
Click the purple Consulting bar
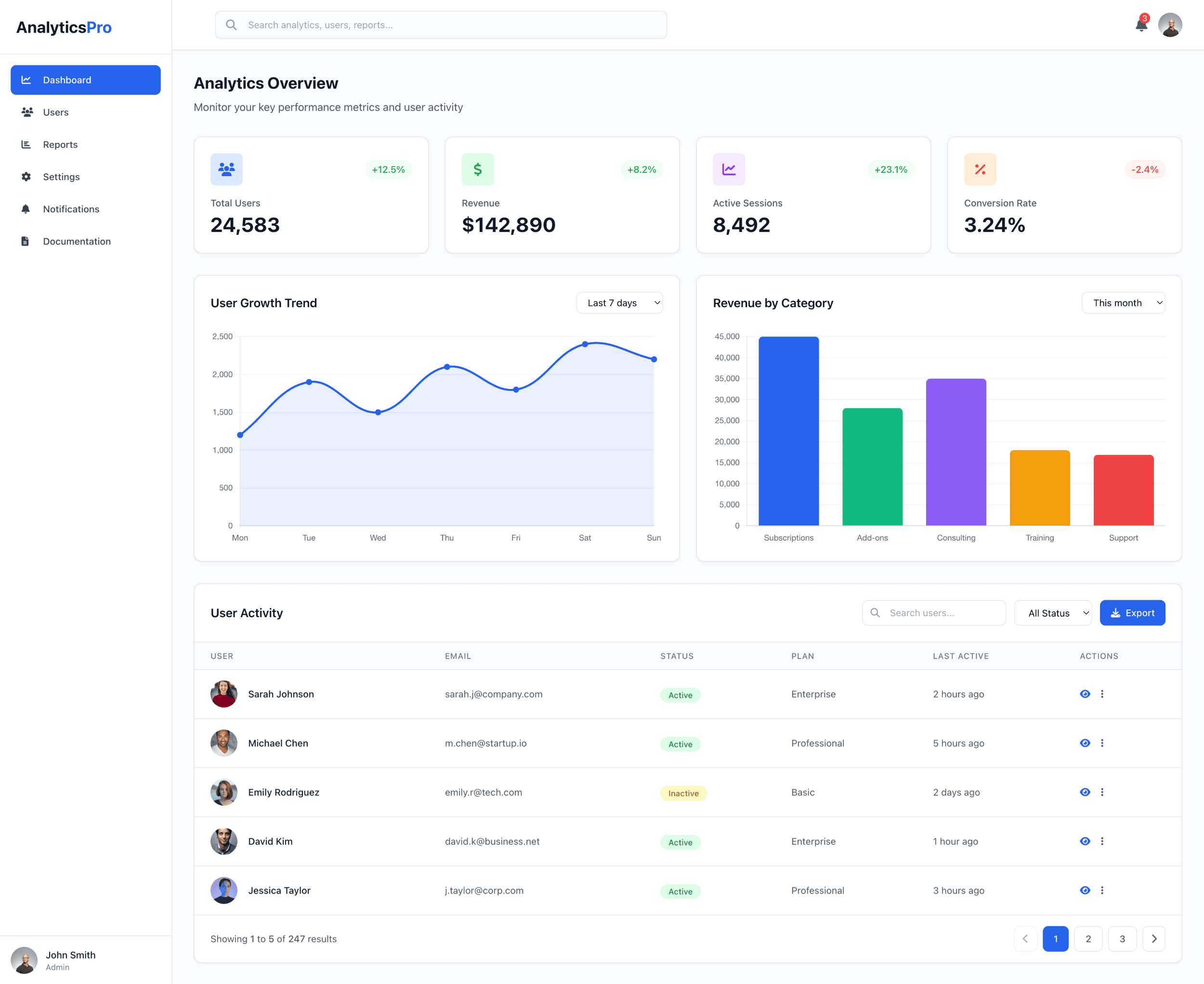click(x=955, y=452)
